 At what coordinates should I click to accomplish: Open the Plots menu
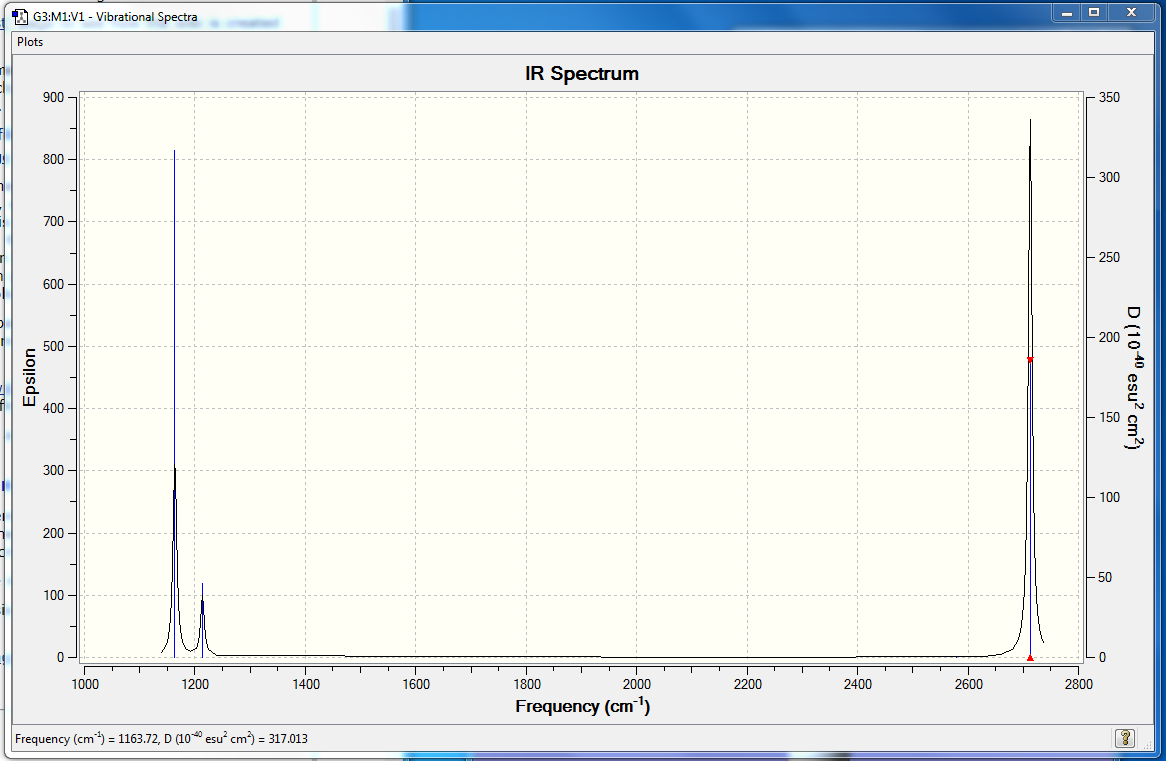click(30, 42)
